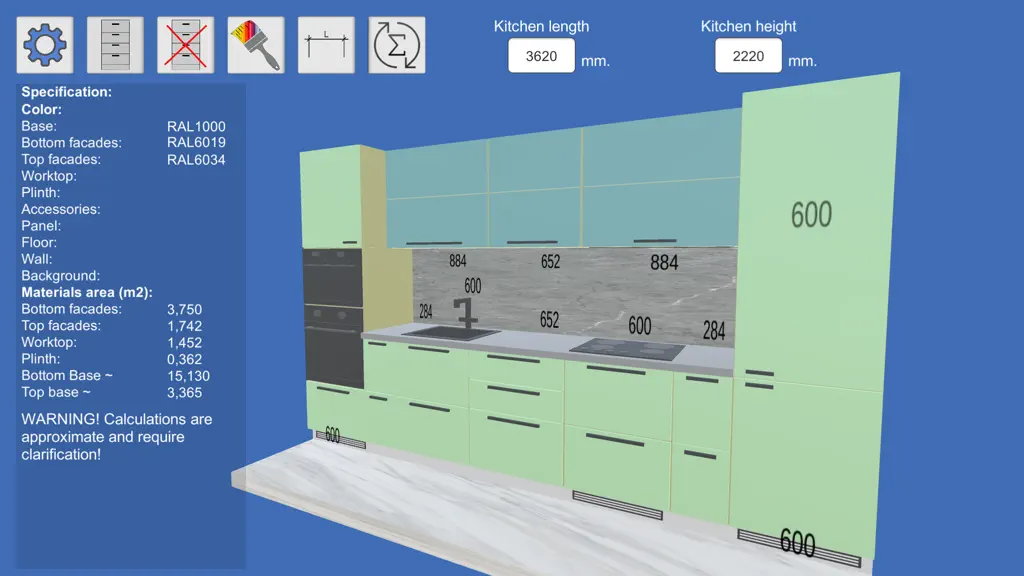Open the settings gear icon
1024x576 pixels.
pyautogui.click(x=44, y=45)
